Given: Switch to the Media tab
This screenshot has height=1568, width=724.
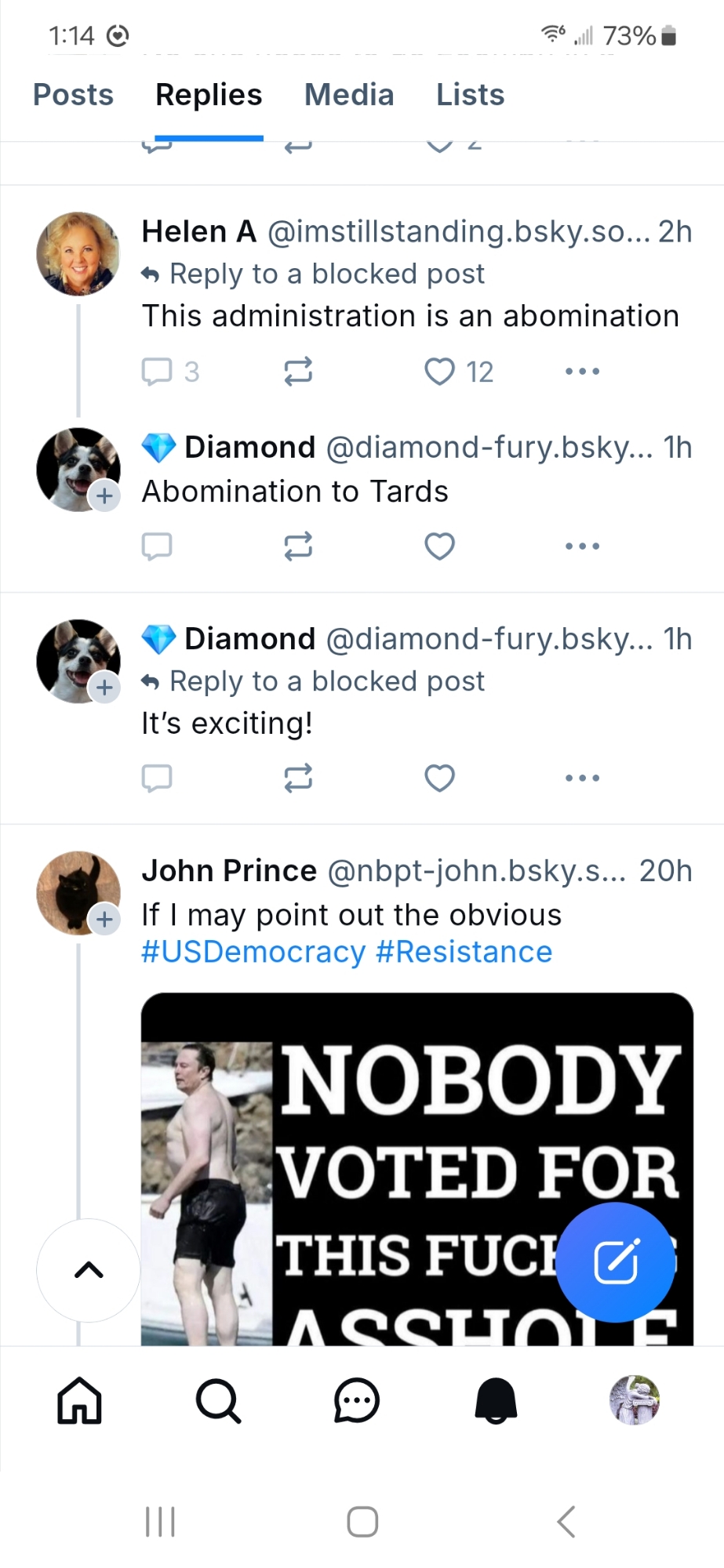Looking at the screenshot, I should pos(349,95).
